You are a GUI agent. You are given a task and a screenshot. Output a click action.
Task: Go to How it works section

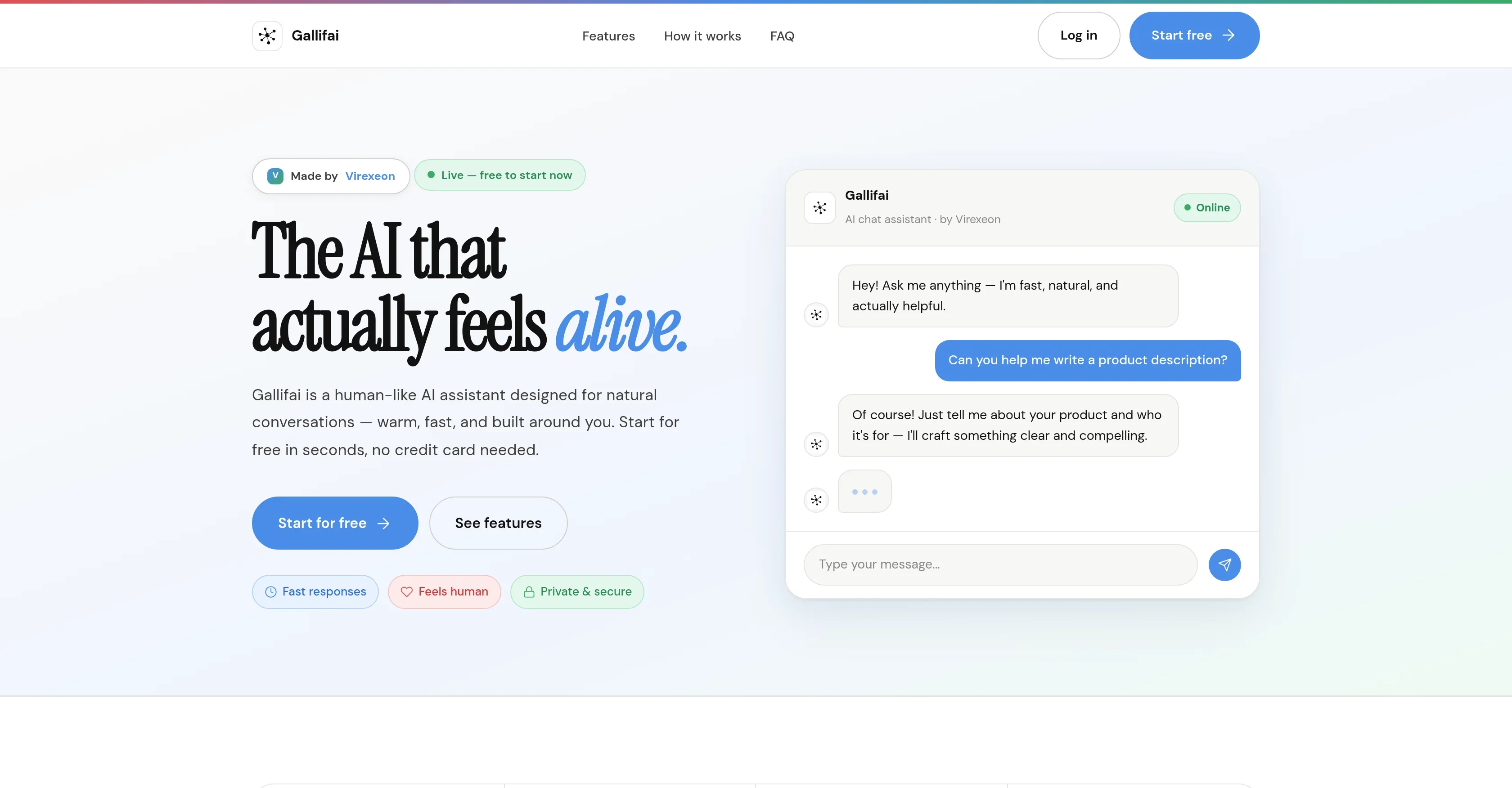coord(702,36)
